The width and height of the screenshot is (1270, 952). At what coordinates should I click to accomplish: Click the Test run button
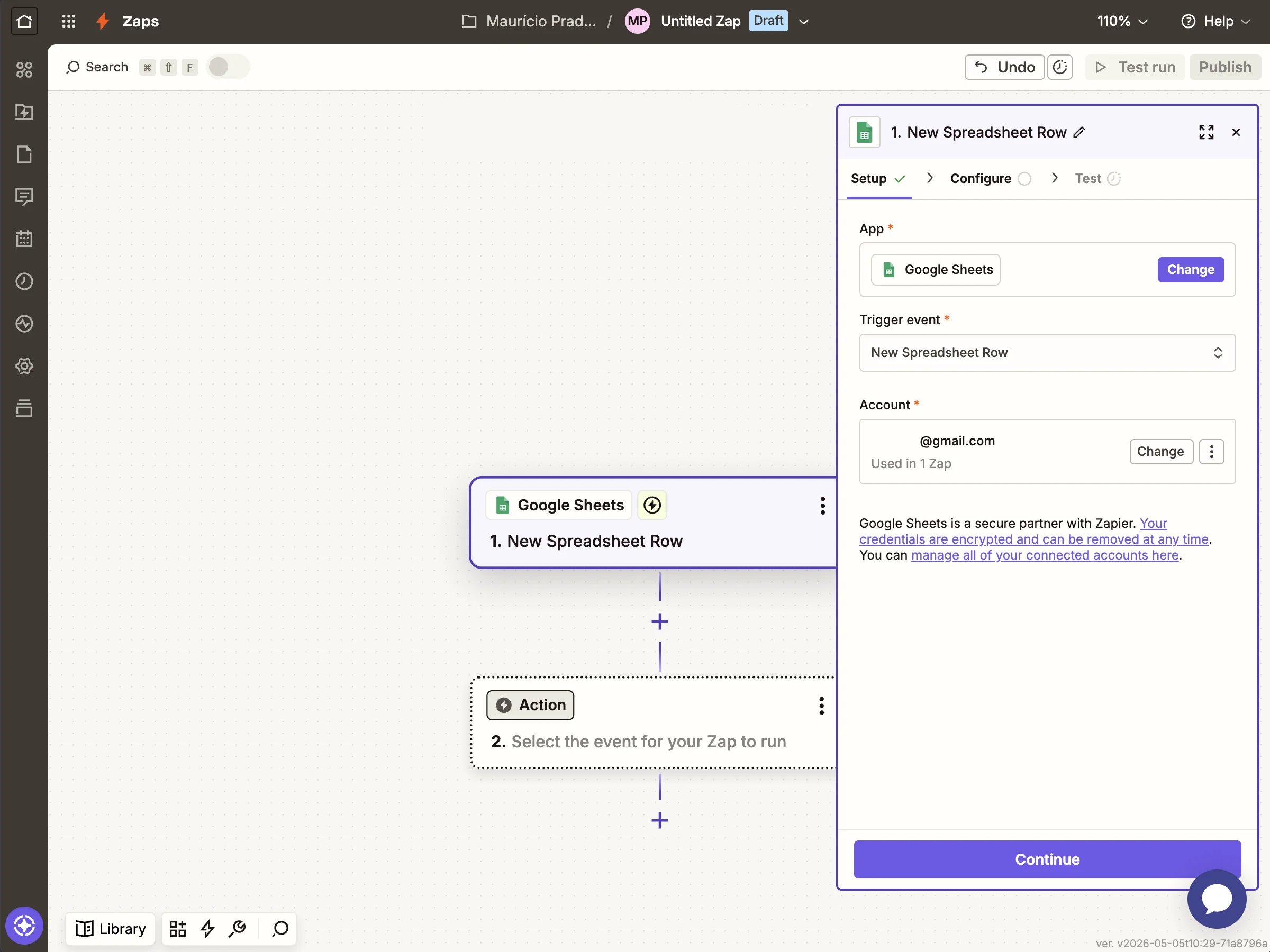coord(1135,67)
